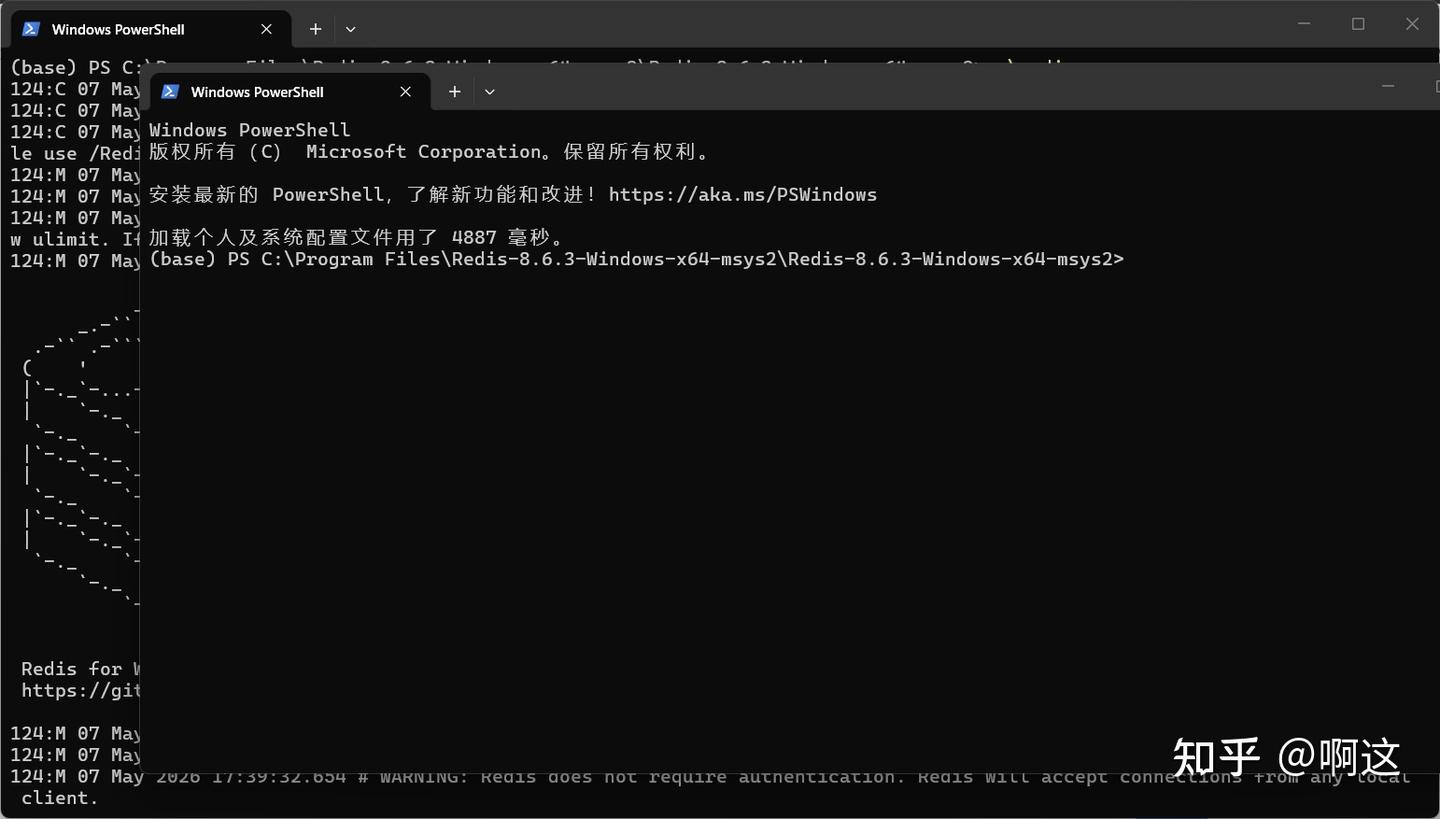Click PowerShell icon on front window tab

tap(170, 91)
